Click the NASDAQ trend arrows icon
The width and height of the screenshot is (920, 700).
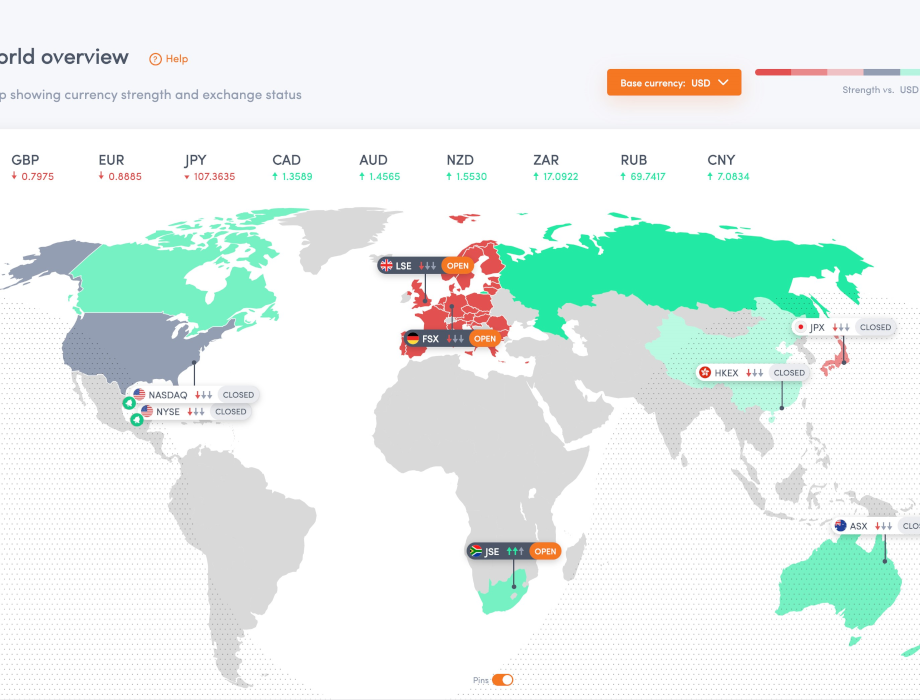pyautogui.click(x=203, y=395)
